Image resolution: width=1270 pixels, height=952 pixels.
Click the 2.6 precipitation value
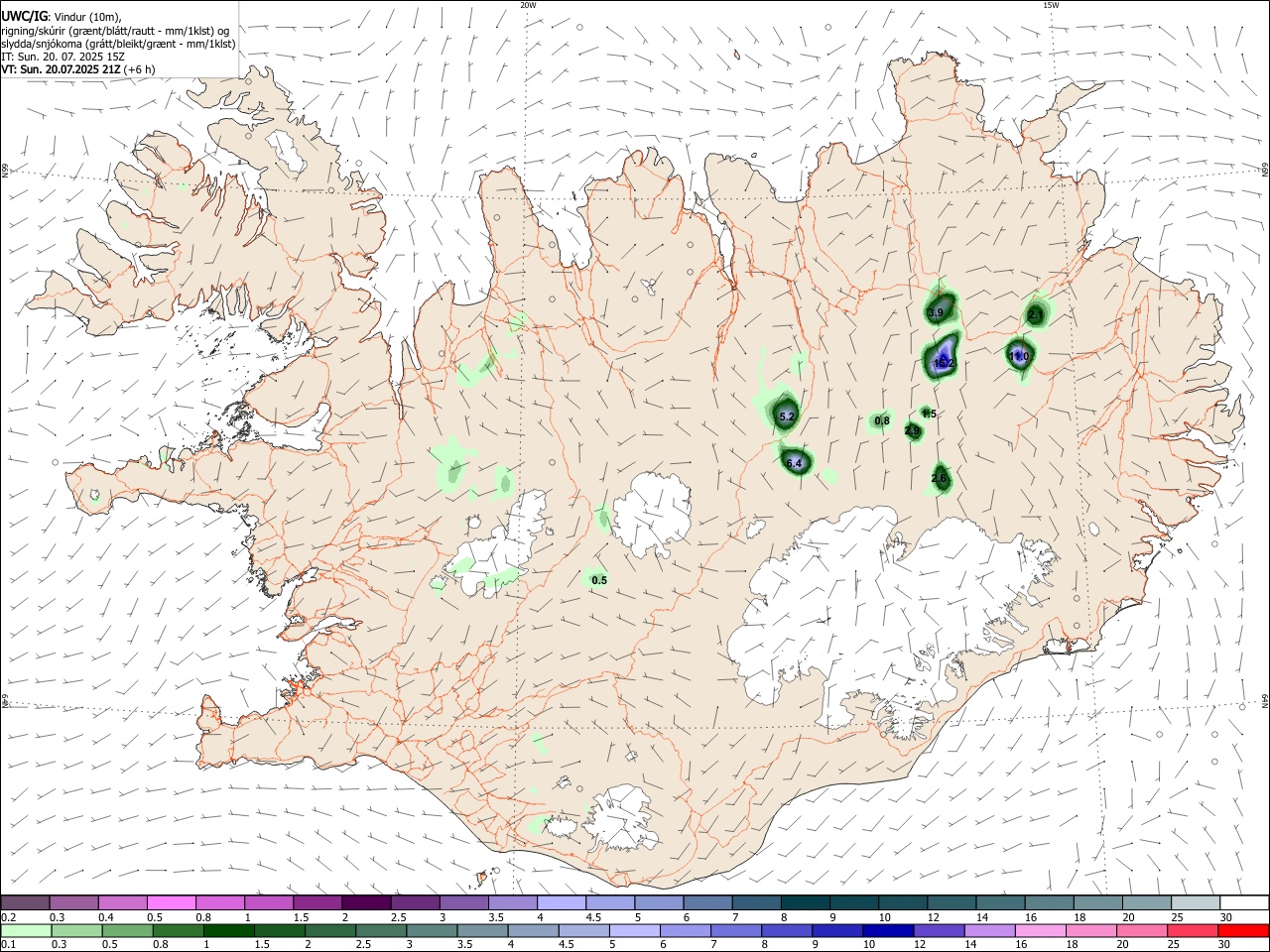point(940,479)
